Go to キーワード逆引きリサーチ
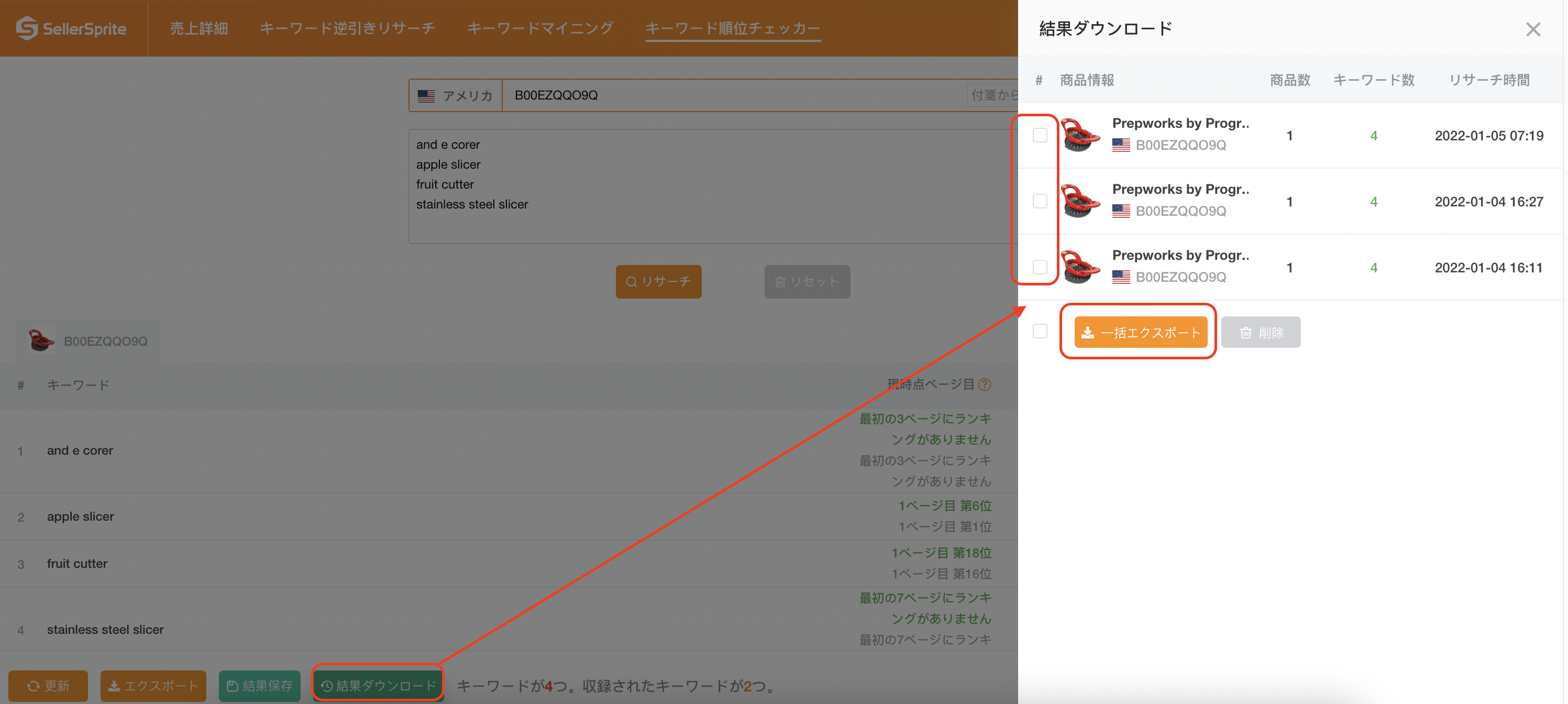Screen dimensions: 1568x704 [347, 28]
